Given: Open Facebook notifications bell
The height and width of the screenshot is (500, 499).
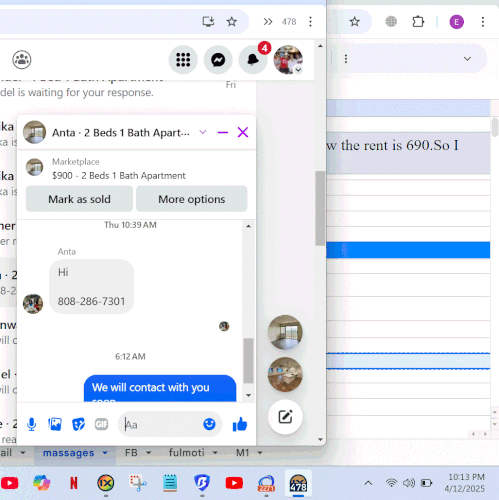Looking at the screenshot, I should (253, 60).
